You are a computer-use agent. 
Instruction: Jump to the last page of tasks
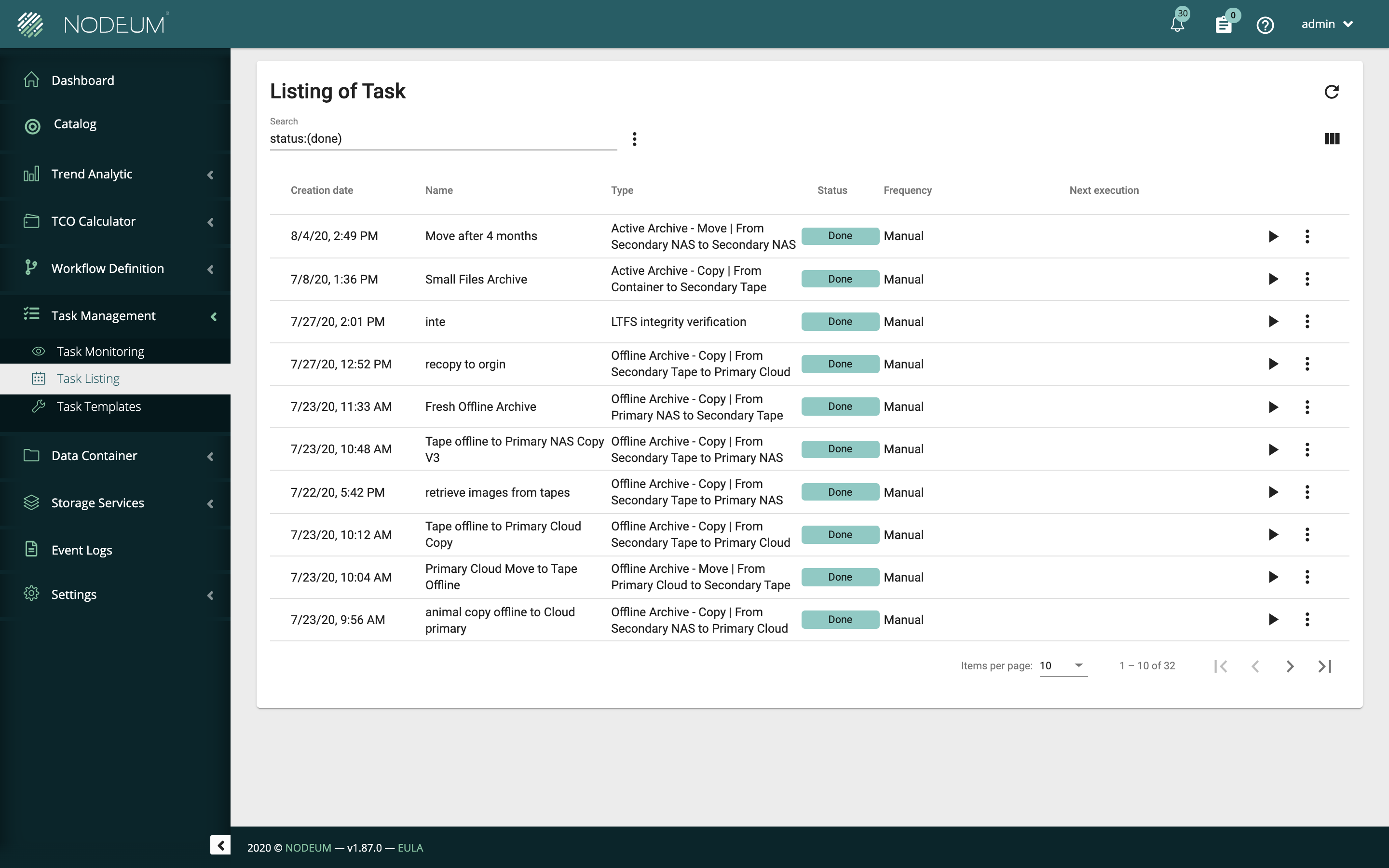[x=1325, y=666]
